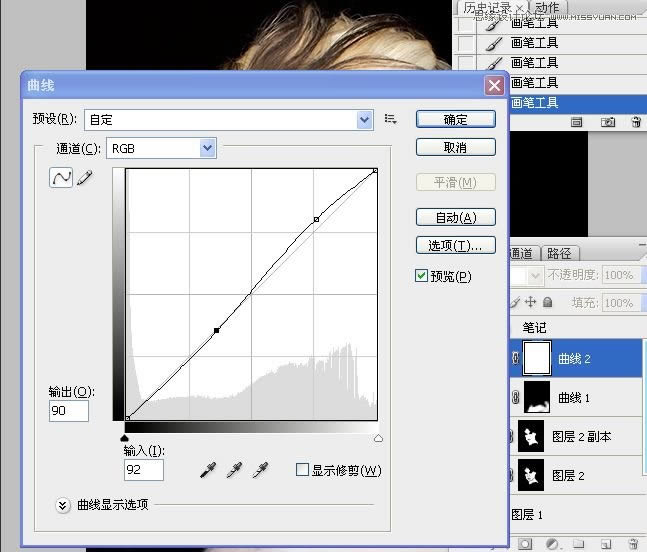
Task: Switch to the Actions (动作) tab
Action: pos(547,8)
